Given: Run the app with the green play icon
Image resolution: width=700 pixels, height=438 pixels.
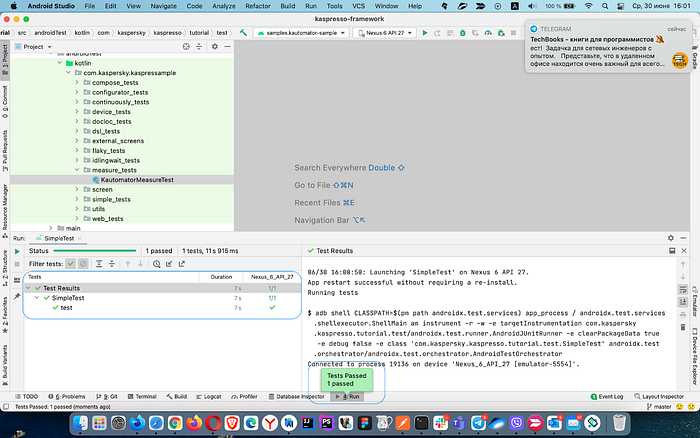Looking at the screenshot, I should (425, 33).
